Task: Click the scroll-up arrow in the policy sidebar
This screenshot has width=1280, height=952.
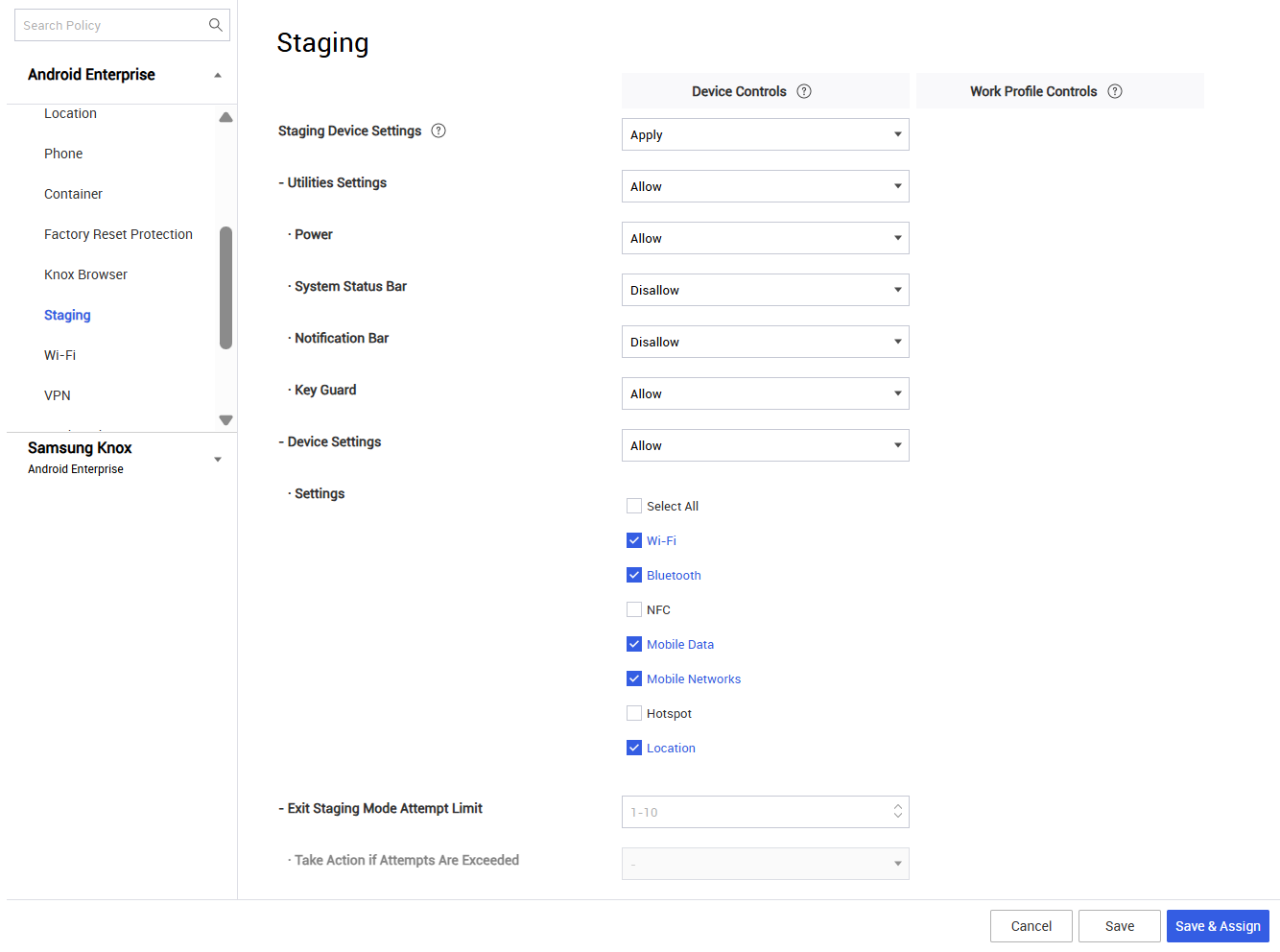Action: pos(225,115)
